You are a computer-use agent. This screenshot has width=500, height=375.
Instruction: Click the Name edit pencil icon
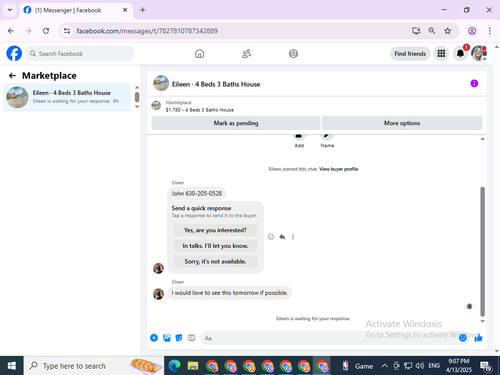327,136
